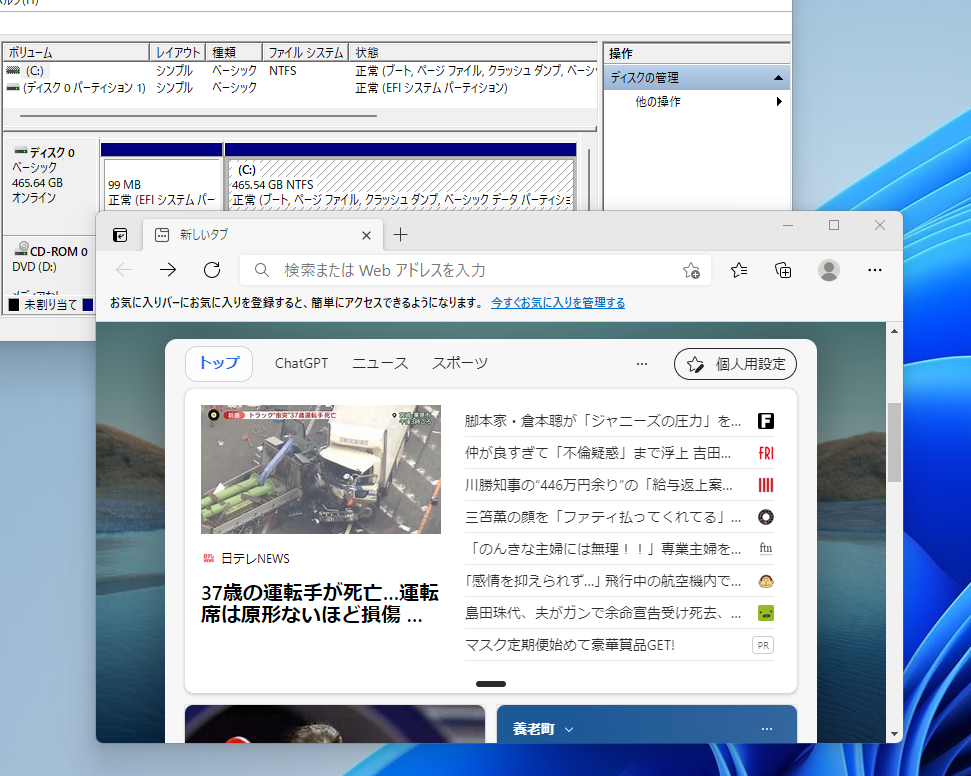Viewport: 971px width, 776px height.
Task: Switch to the スポーツ feed tab
Action: pyautogui.click(x=459, y=364)
